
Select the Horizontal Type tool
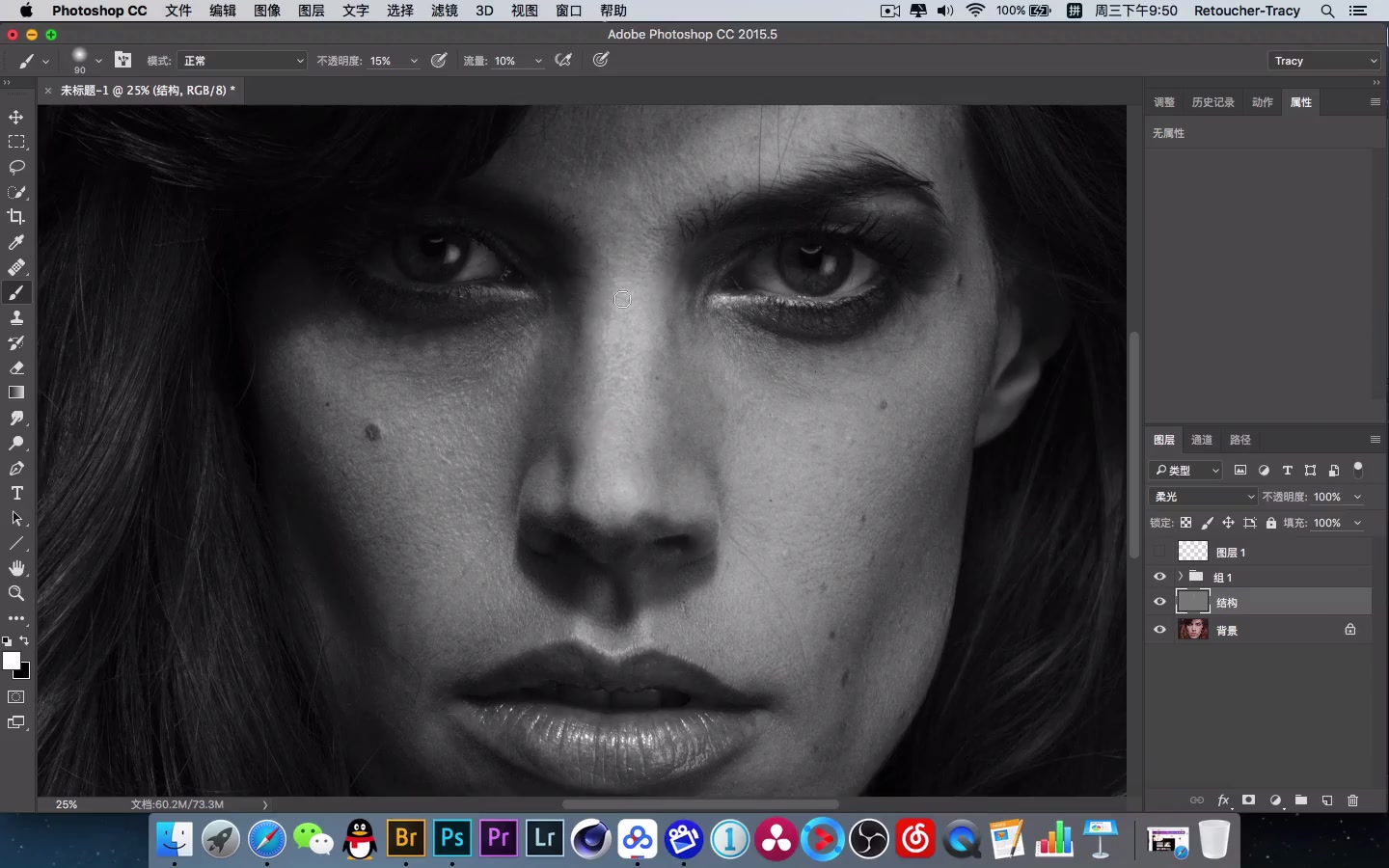click(x=16, y=493)
